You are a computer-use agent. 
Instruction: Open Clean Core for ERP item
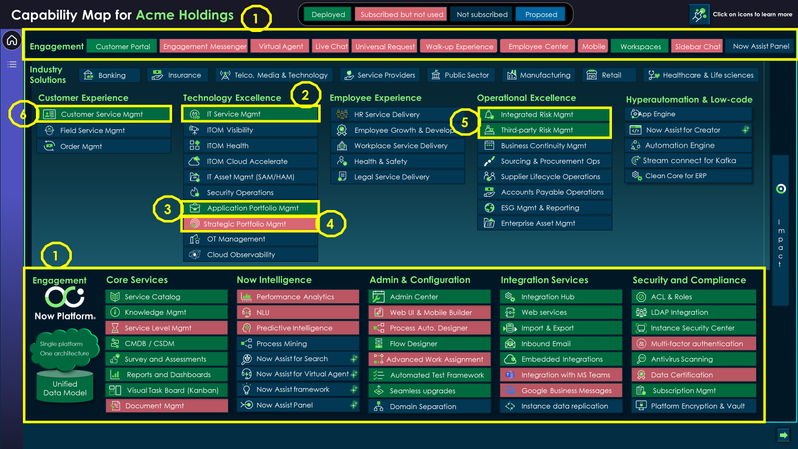tap(689, 176)
